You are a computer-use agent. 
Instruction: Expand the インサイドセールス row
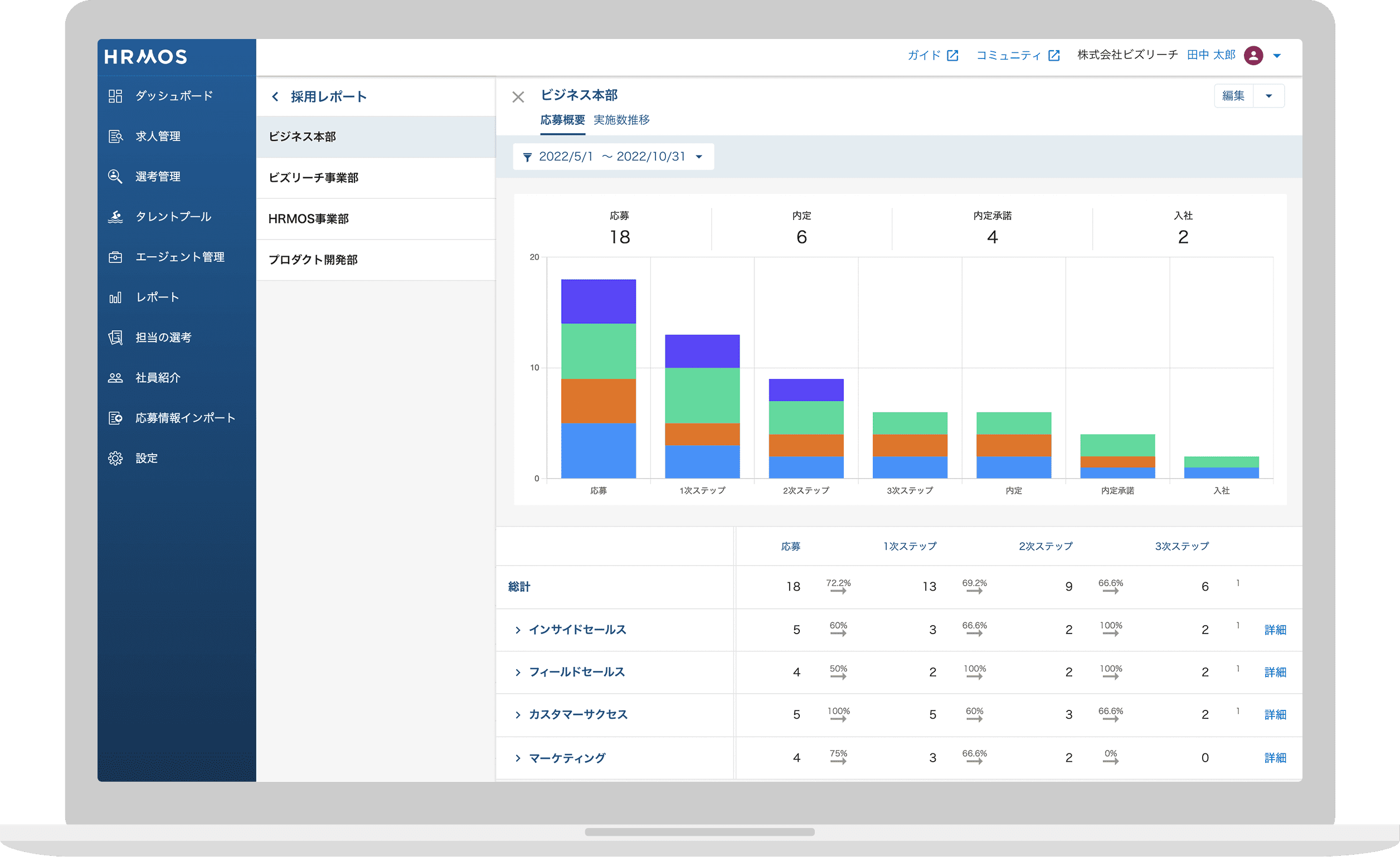518,630
